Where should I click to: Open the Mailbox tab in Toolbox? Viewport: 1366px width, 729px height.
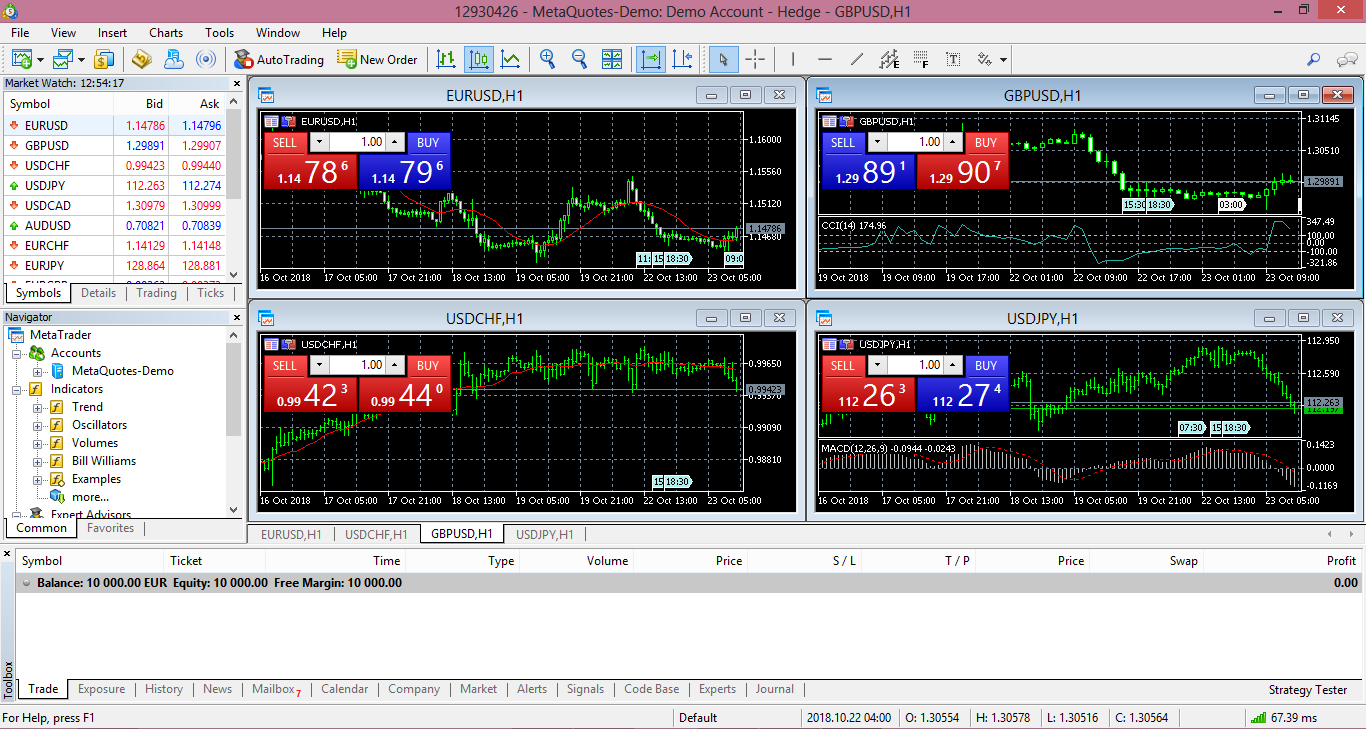(272, 689)
